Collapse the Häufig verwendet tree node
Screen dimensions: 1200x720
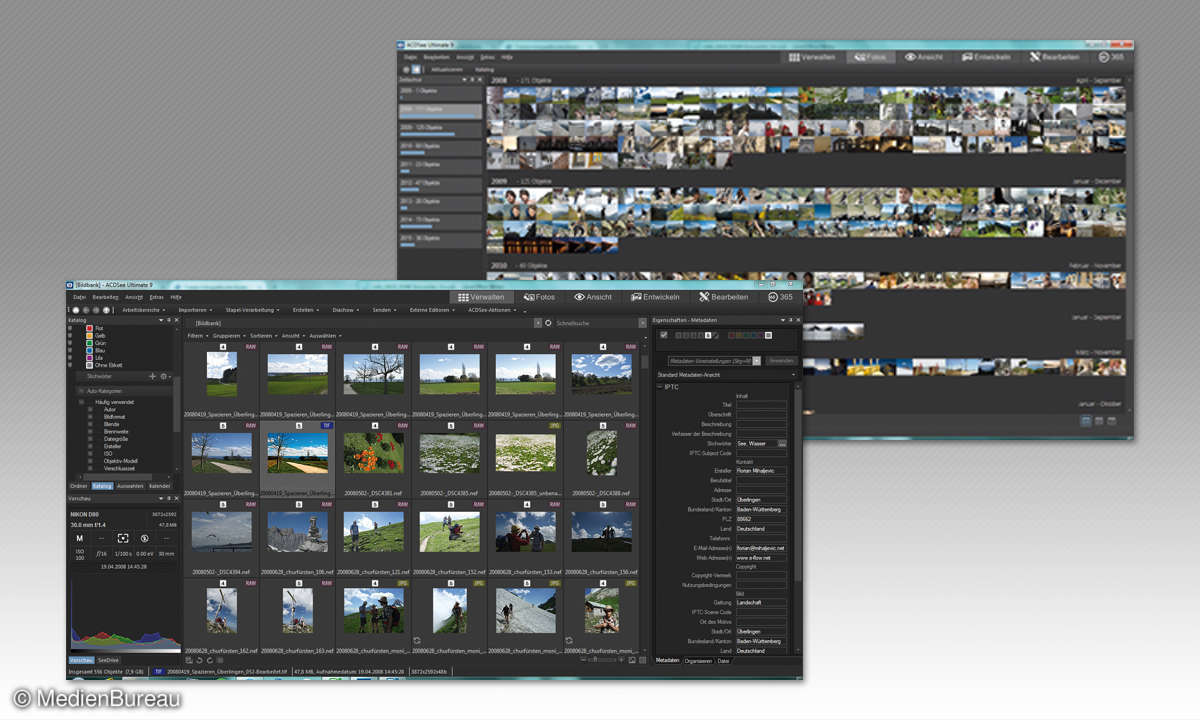[x=82, y=401]
